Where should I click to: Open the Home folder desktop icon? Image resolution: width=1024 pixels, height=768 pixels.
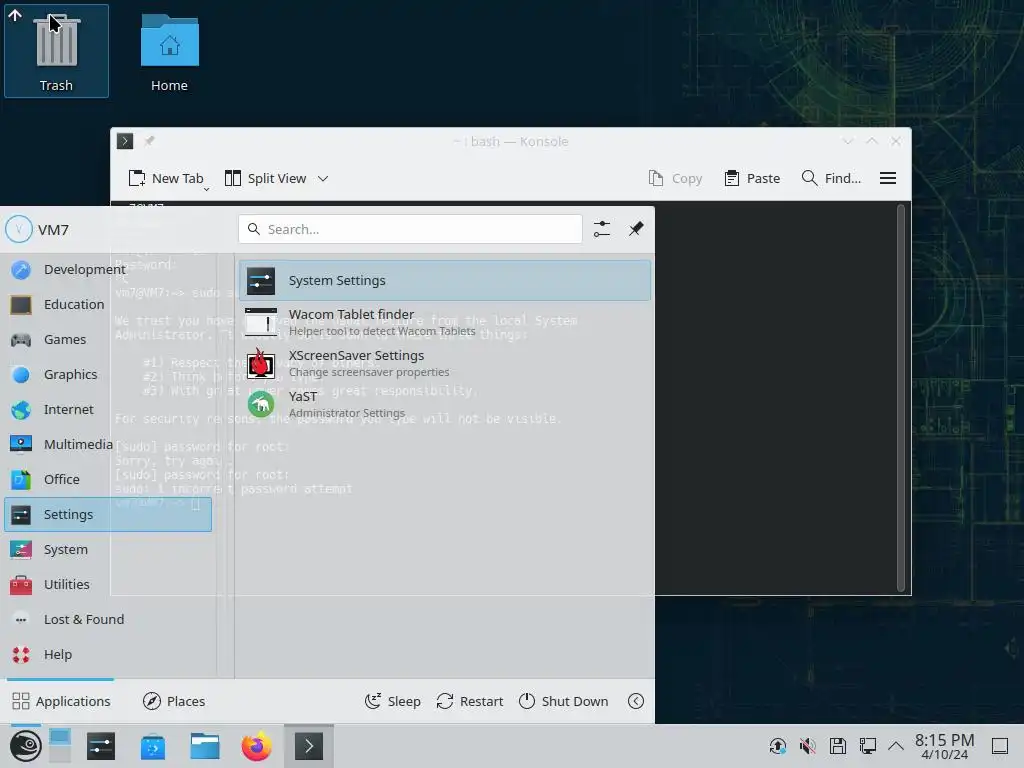(x=169, y=51)
